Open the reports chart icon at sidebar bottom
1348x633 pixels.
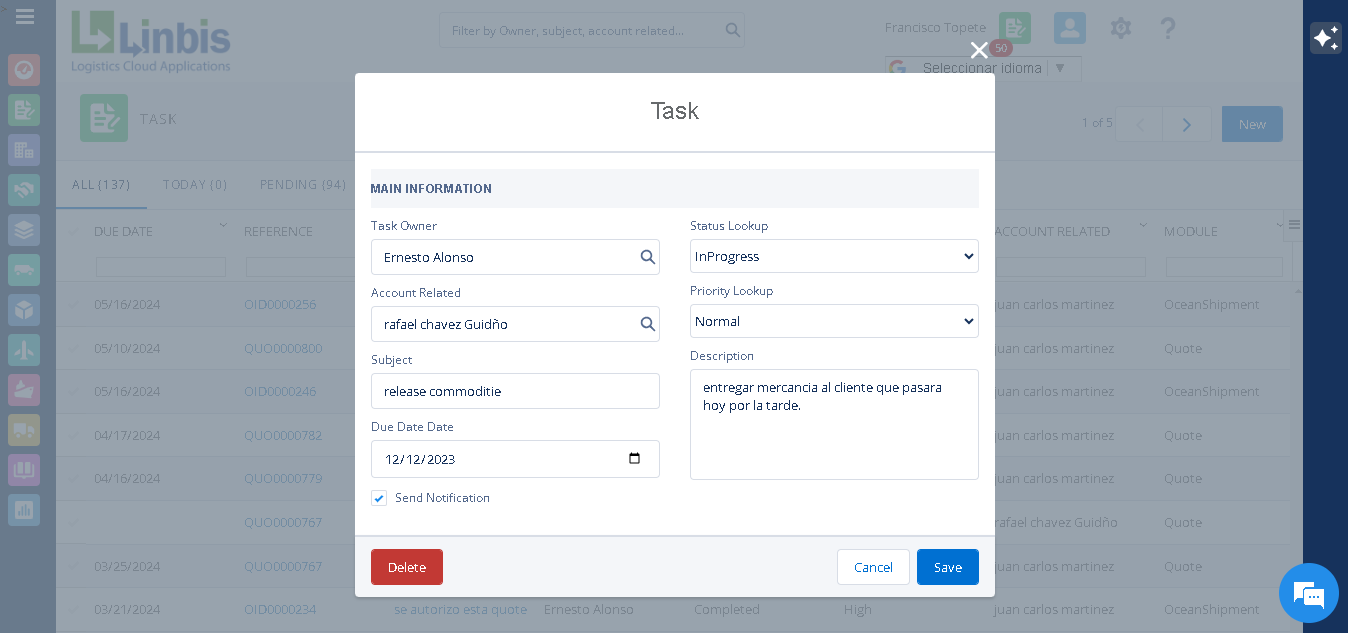coord(24,510)
